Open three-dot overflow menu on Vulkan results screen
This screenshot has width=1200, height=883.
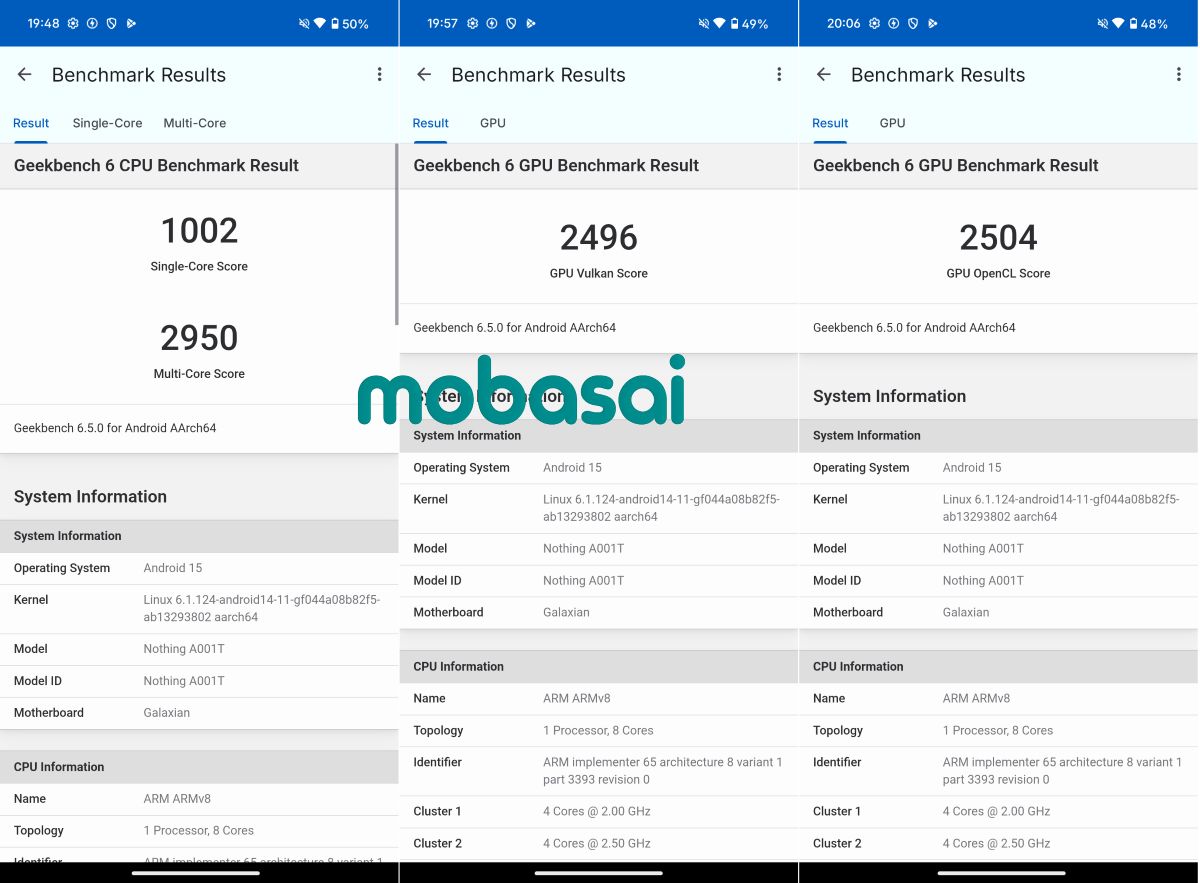[779, 75]
